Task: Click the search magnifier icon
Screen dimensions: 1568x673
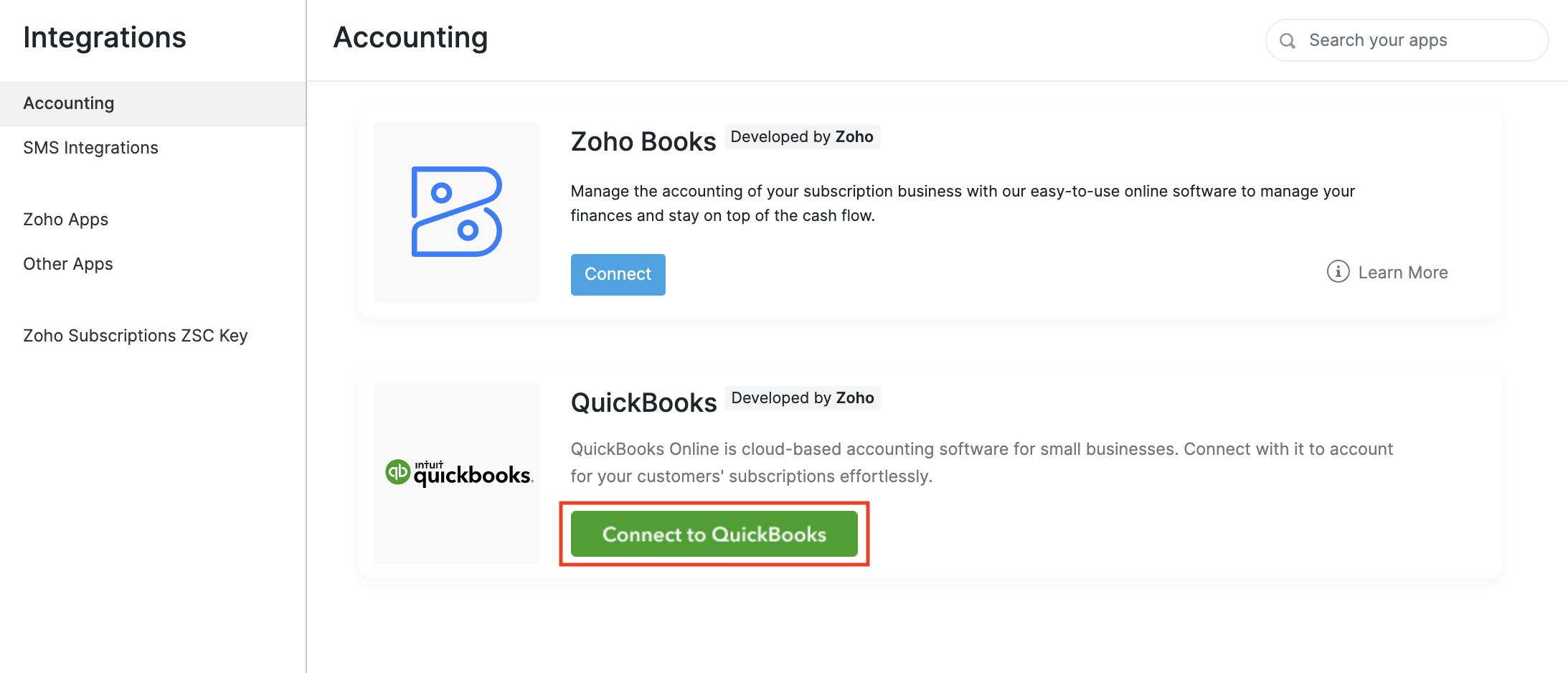Action: 1288,41
